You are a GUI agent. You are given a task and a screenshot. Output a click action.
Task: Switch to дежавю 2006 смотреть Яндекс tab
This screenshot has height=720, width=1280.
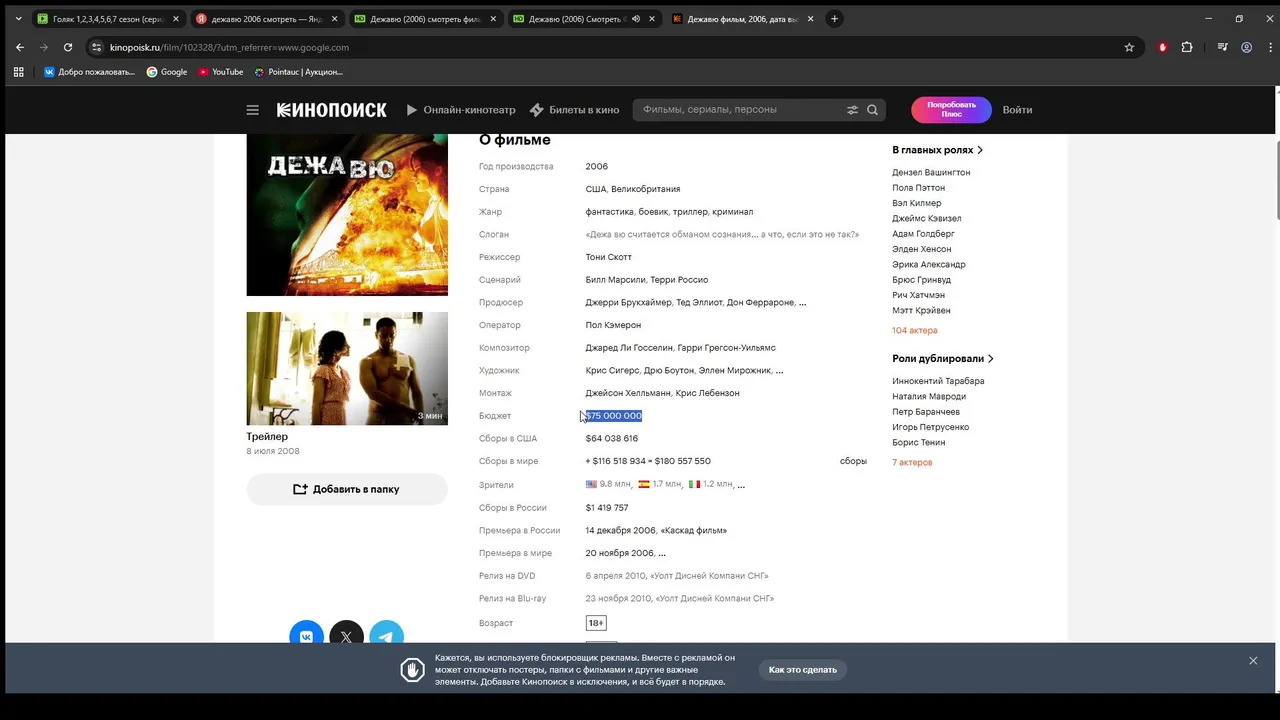tap(265, 19)
